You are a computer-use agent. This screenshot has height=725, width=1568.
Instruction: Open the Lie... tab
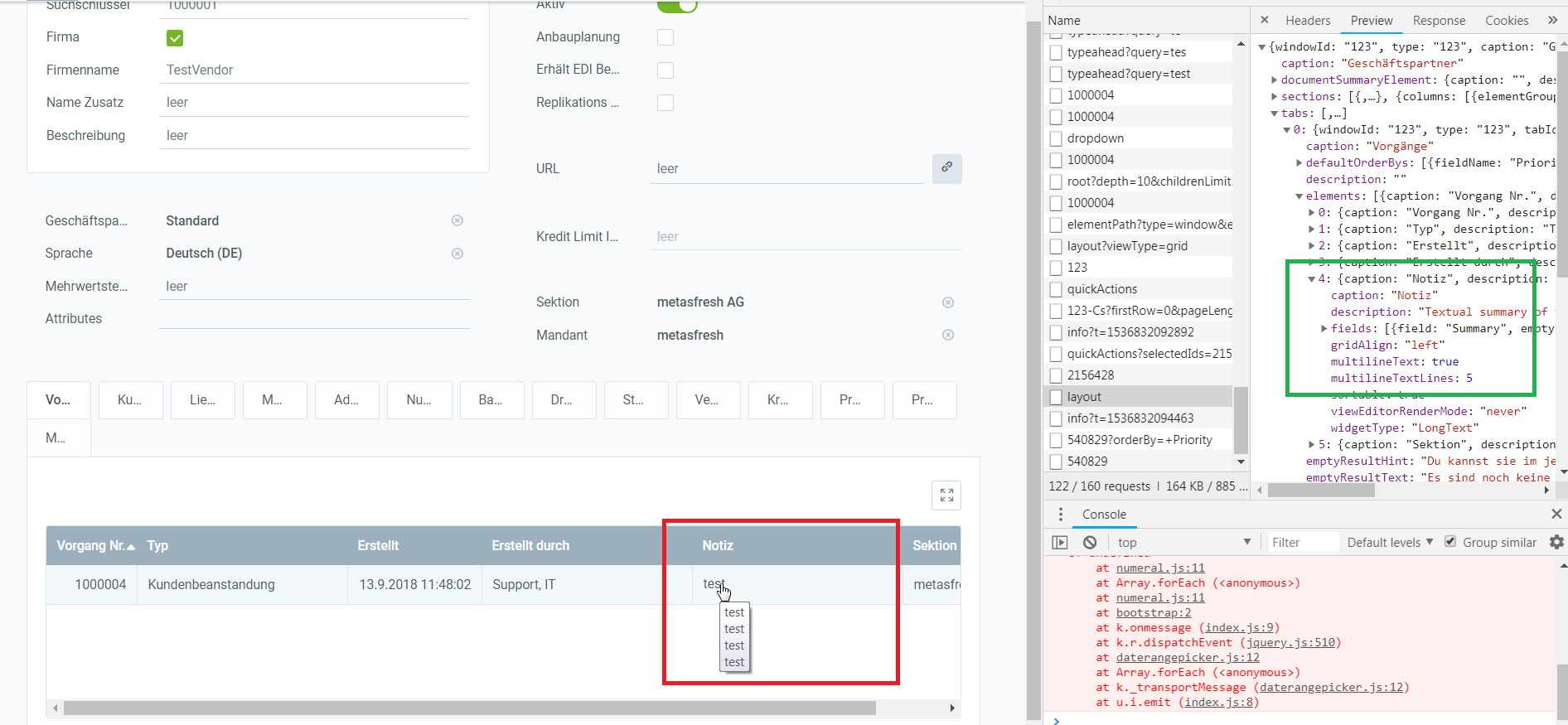tap(203, 400)
